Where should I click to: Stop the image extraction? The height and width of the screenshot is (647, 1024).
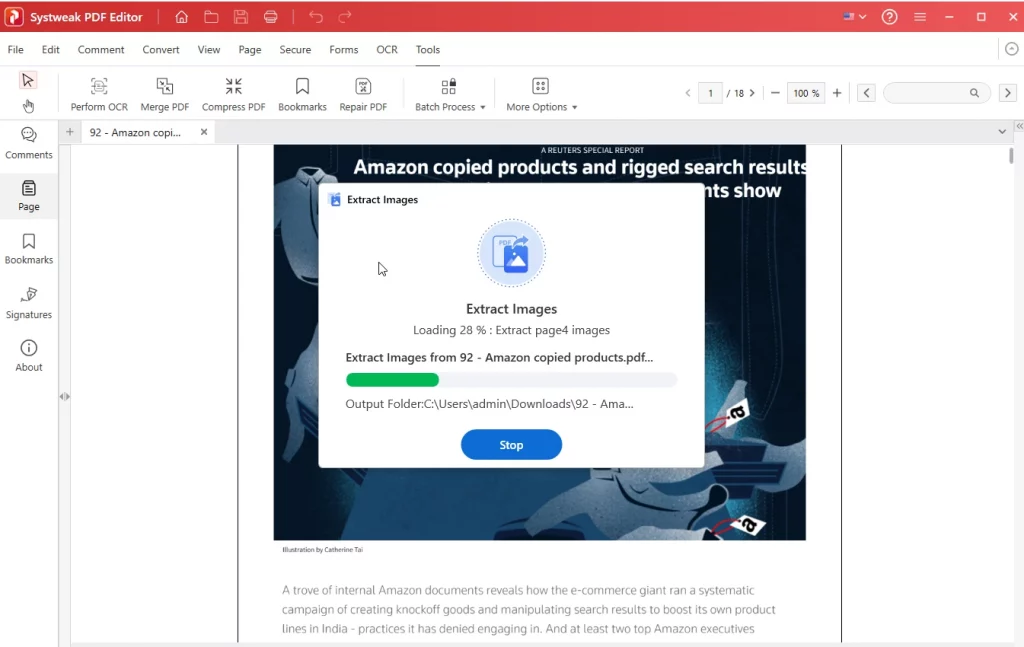coord(511,445)
